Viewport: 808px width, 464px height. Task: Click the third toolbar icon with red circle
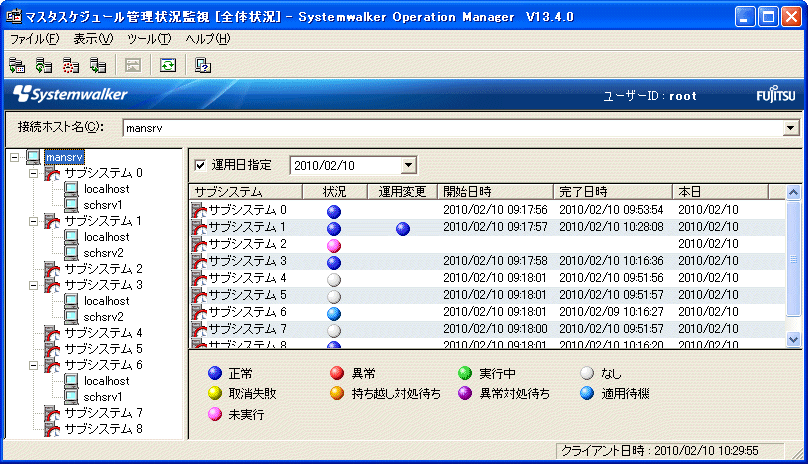pos(71,65)
